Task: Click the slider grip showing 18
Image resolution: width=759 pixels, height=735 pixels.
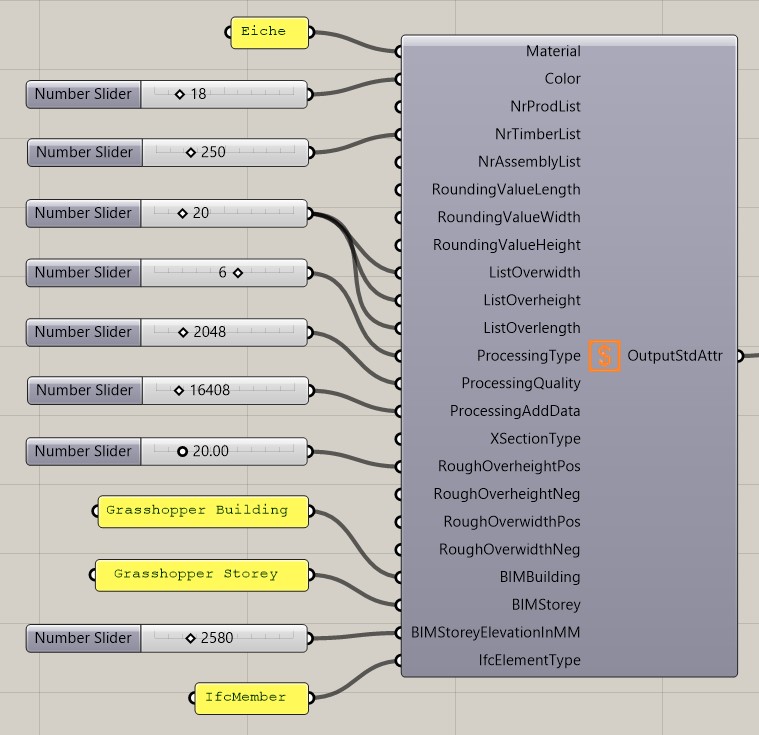Action: point(180,94)
